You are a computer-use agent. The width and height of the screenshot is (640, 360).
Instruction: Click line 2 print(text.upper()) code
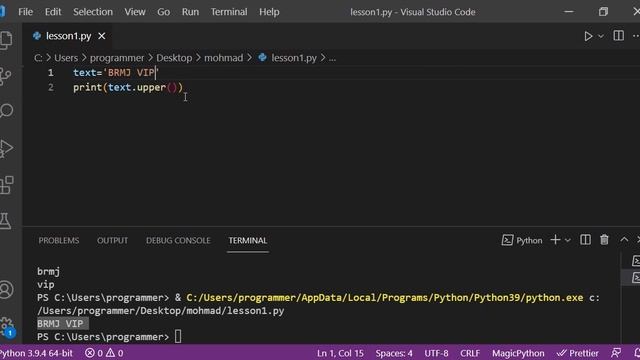click(x=128, y=87)
